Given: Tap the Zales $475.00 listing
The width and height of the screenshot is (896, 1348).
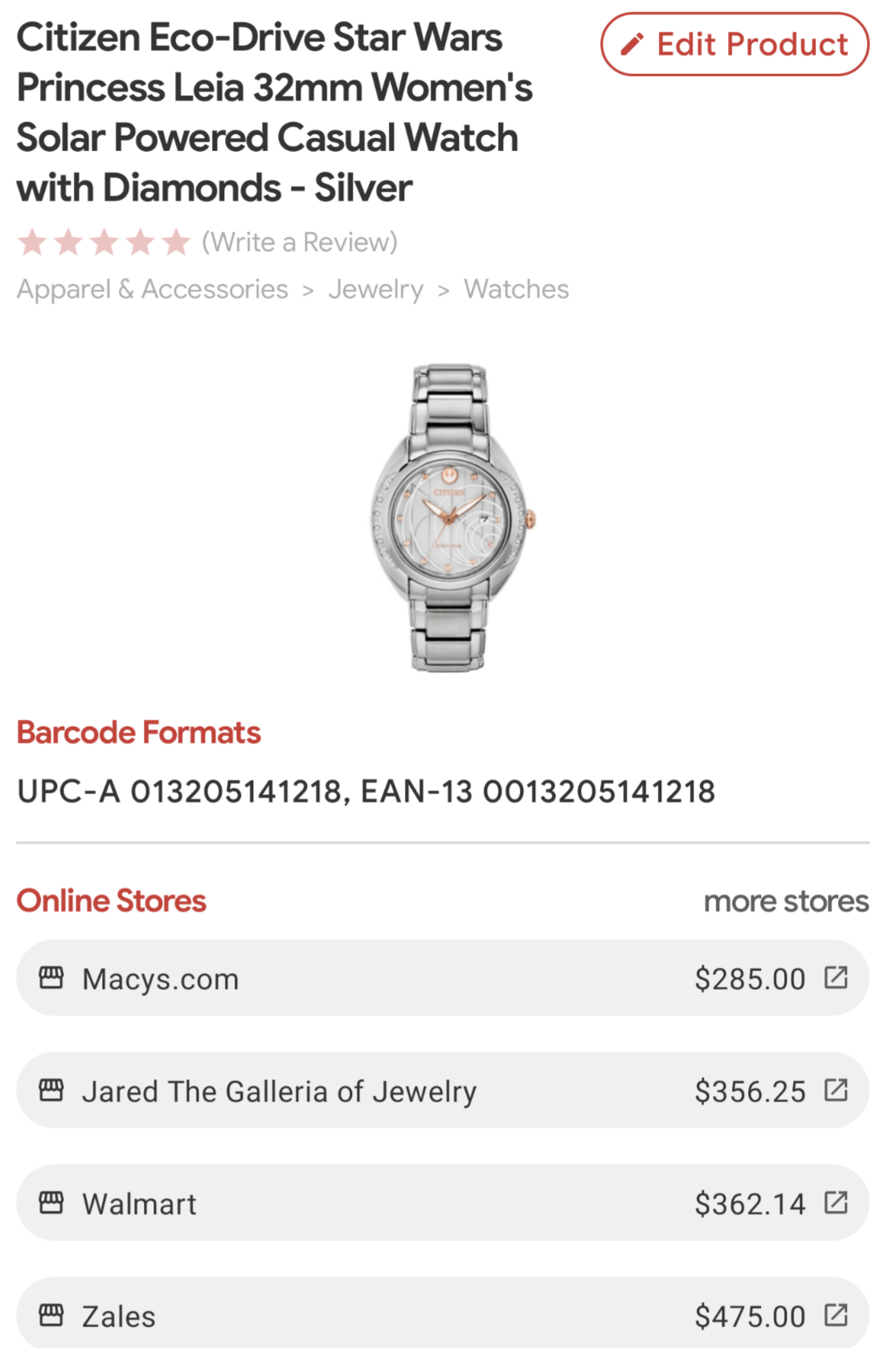Looking at the screenshot, I should pos(442,1314).
